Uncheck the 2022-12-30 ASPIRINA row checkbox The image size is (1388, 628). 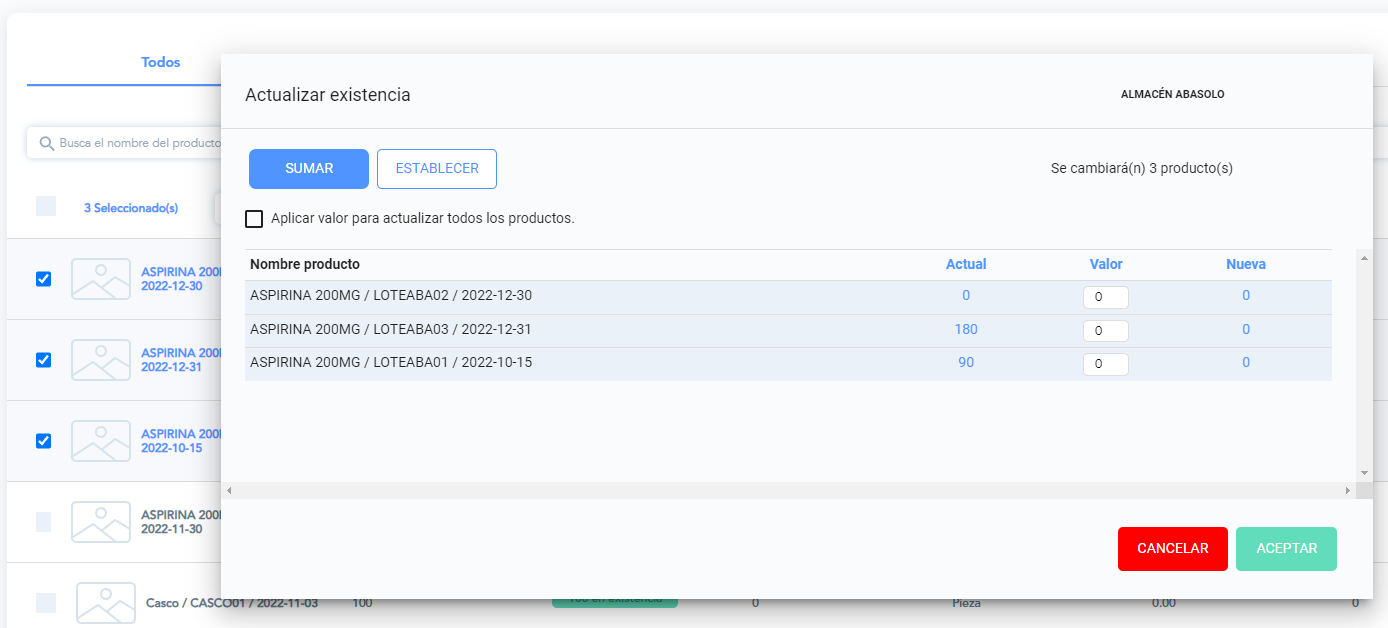click(x=43, y=279)
